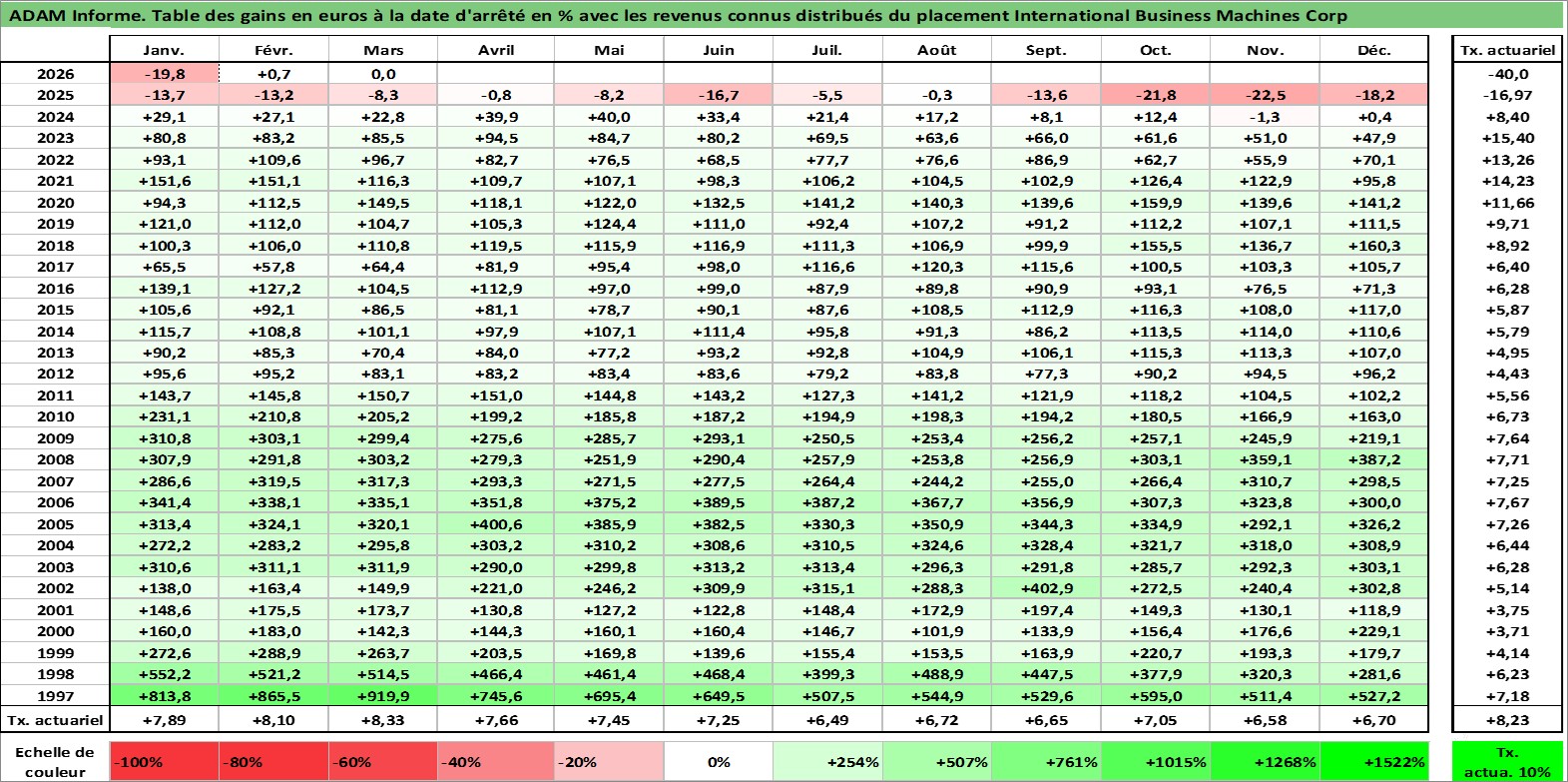Click the +359,1 cell in row 2008
Image resolution: width=1568 pixels, height=782 pixels.
pyautogui.click(x=1265, y=459)
